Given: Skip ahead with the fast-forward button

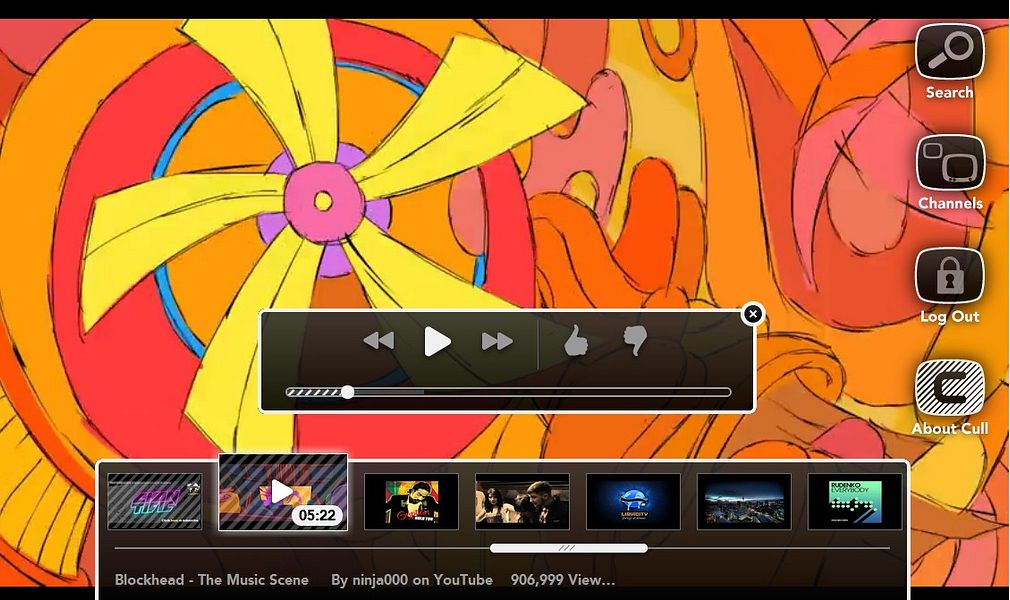Looking at the screenshot, I should (497, 341).
